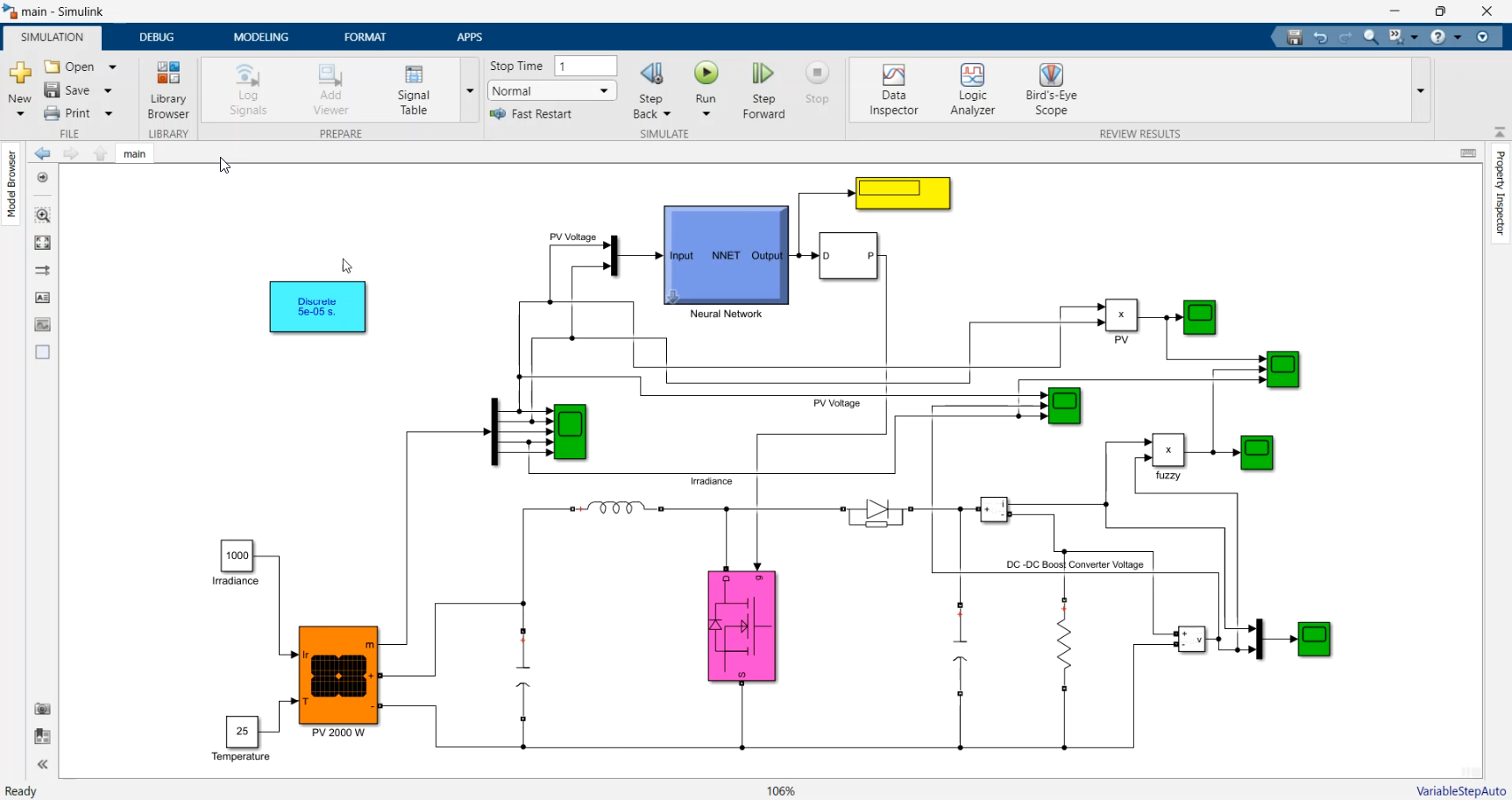Toggle Fast Restart
1512x800 pixels.
pos(531,114)
